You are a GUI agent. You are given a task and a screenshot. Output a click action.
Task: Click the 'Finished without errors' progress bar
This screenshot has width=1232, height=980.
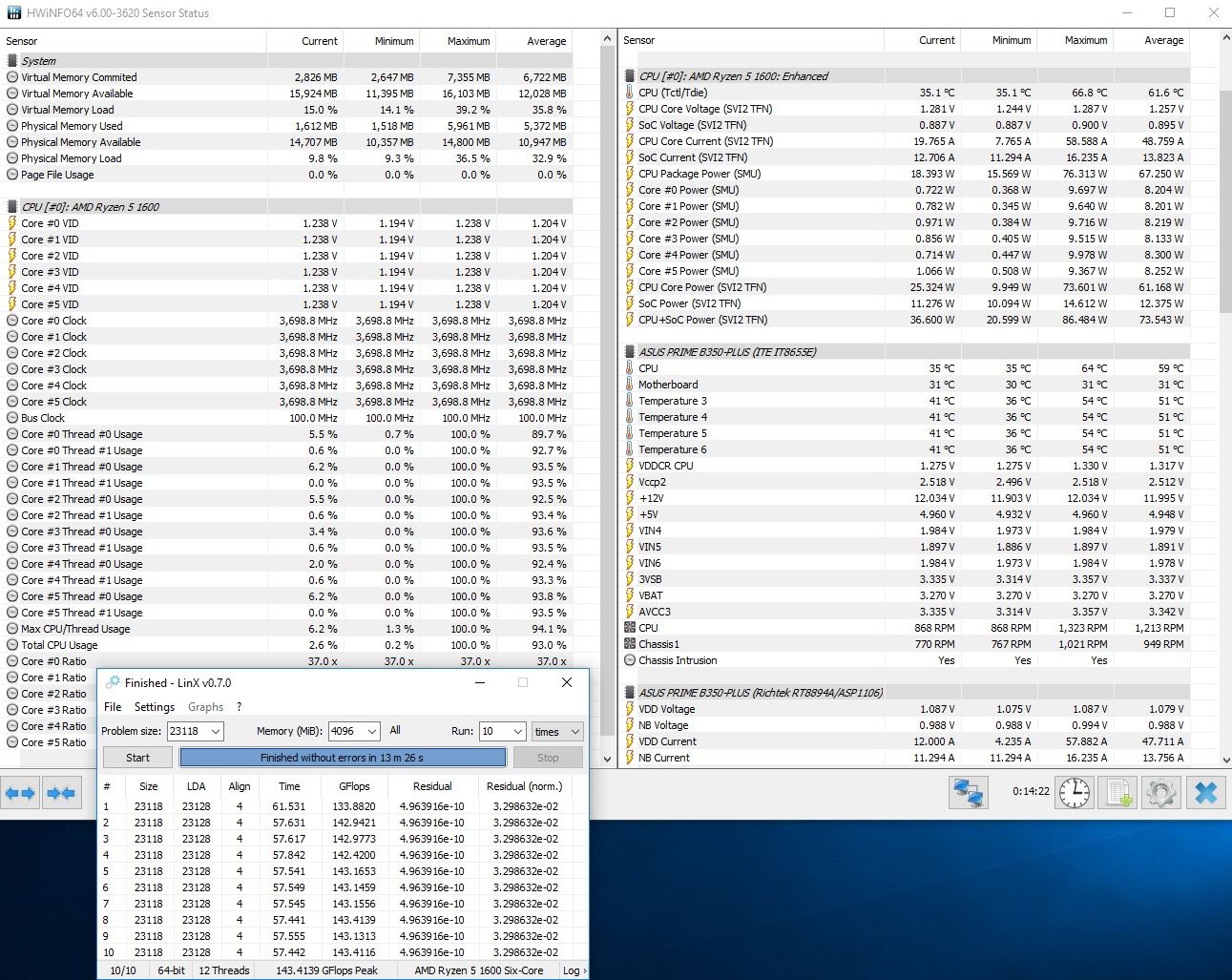tap(343, 758)
